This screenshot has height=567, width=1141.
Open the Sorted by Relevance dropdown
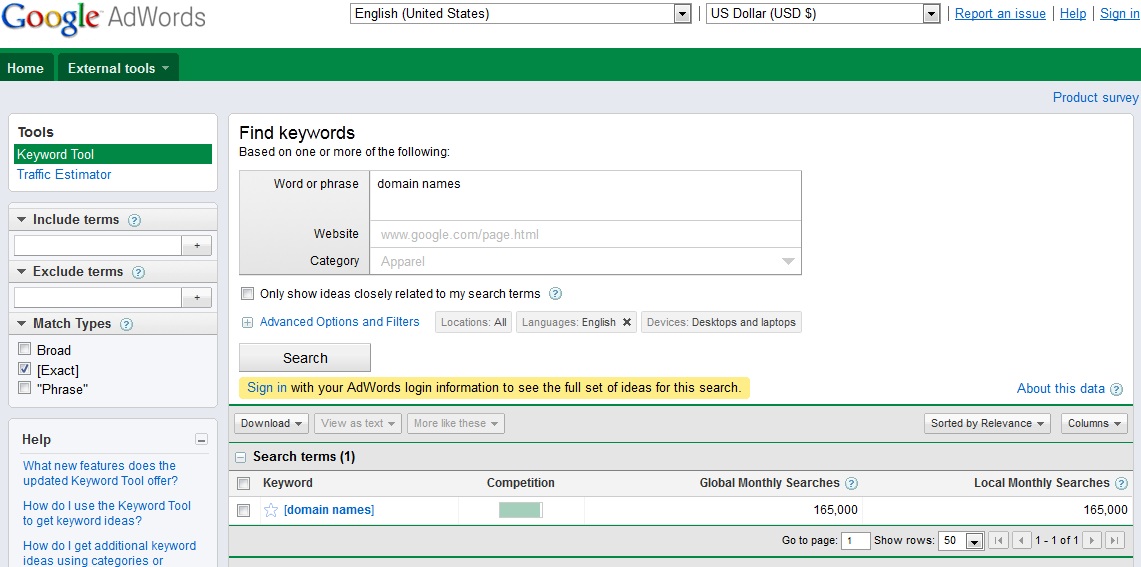987,424
